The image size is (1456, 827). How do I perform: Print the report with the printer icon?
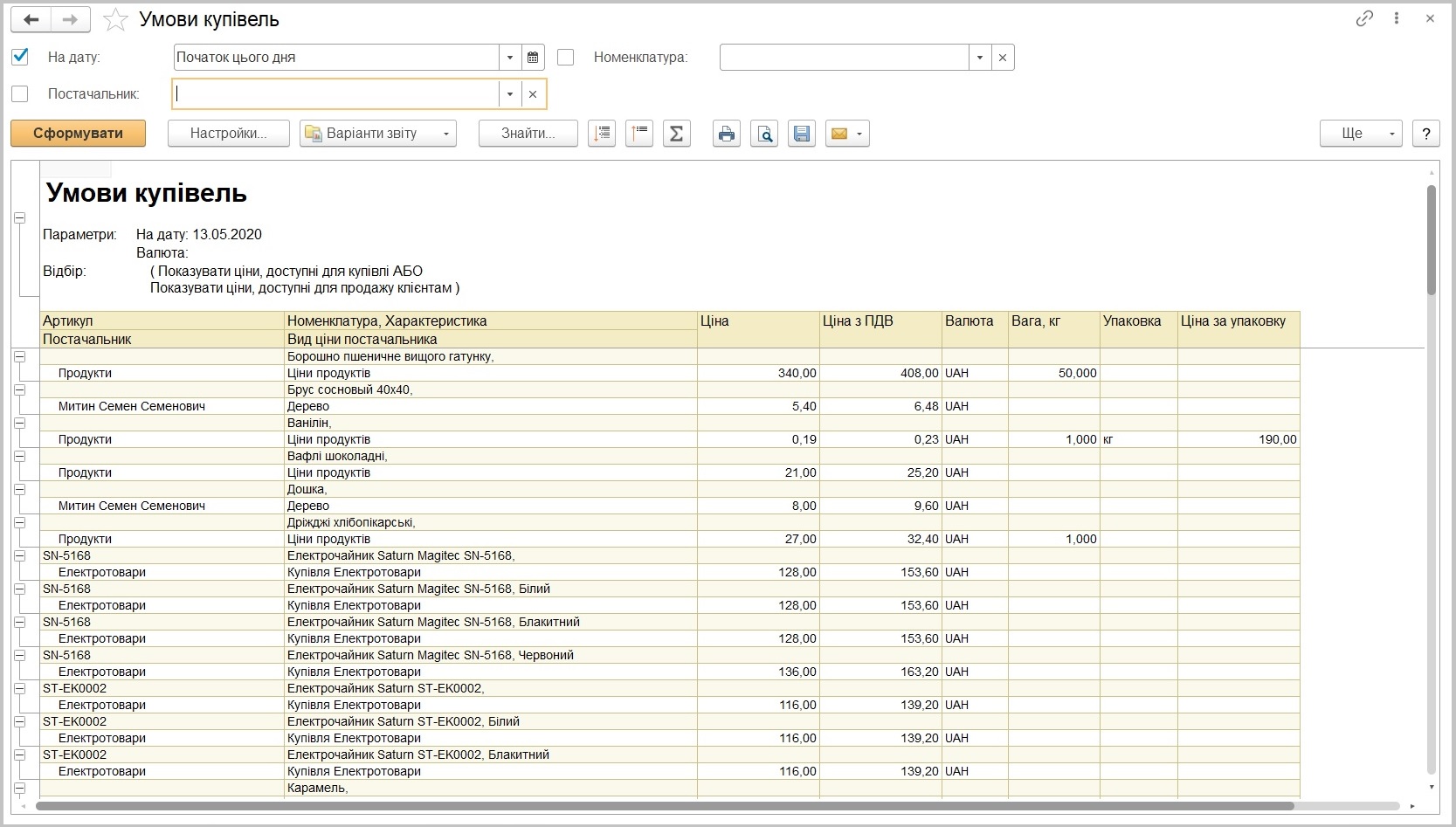coord(726,134)
